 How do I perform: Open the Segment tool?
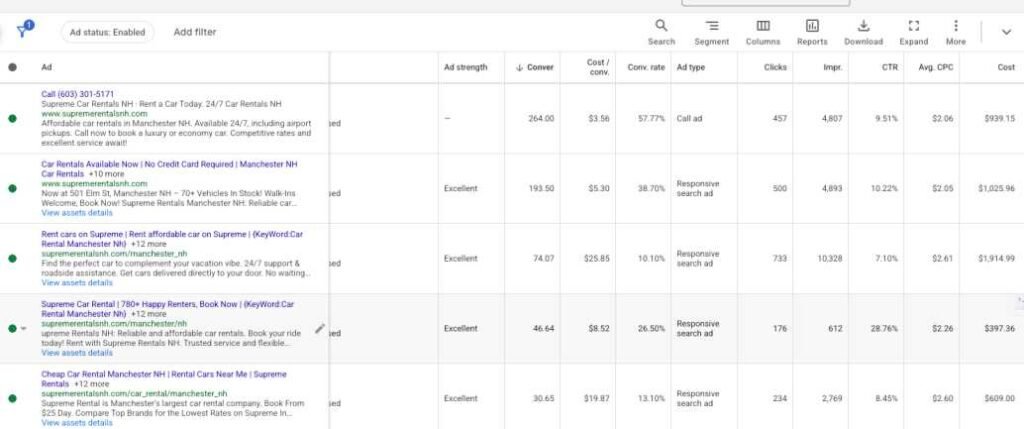pos(711,27)
